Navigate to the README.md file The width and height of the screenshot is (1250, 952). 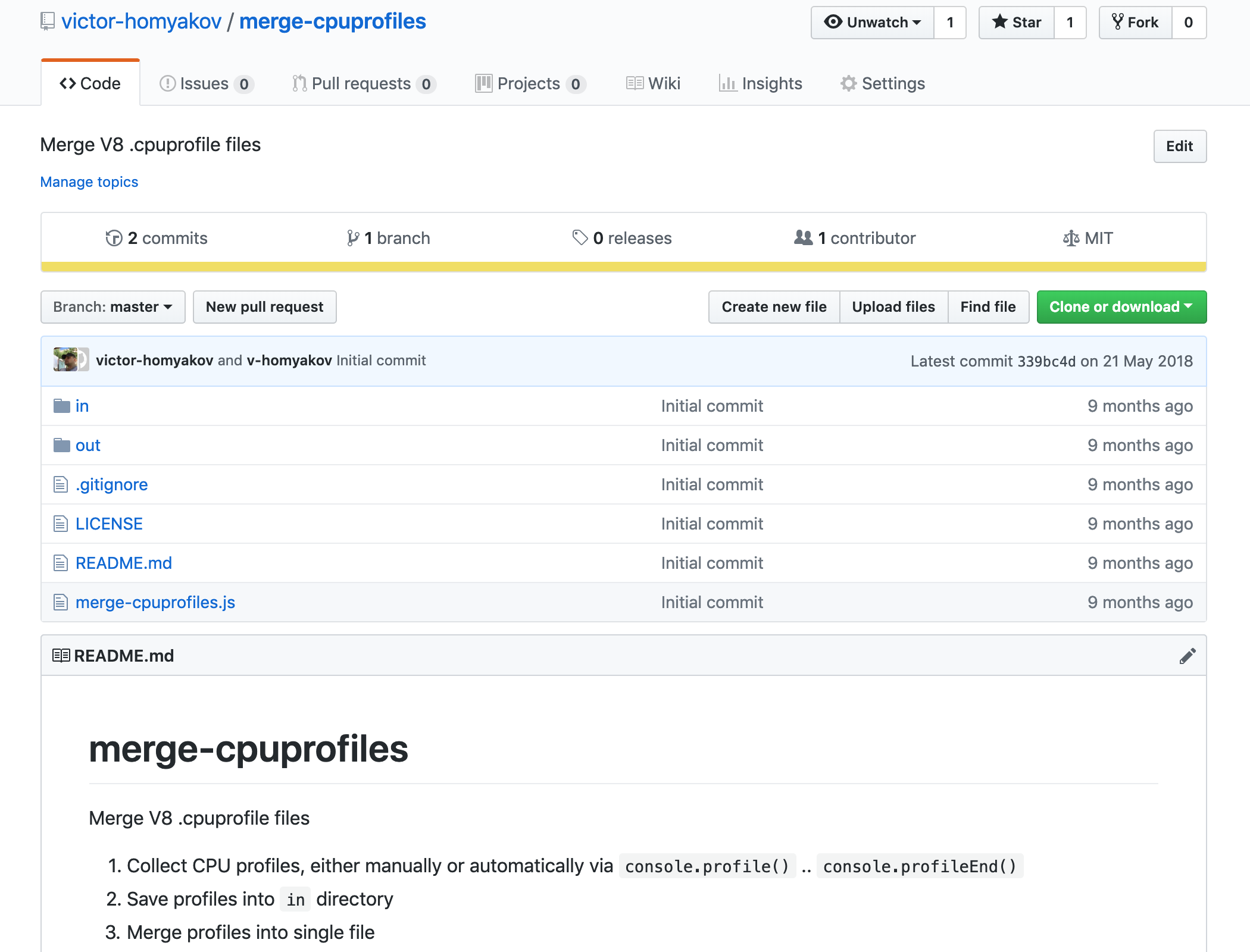pos(123,562)
